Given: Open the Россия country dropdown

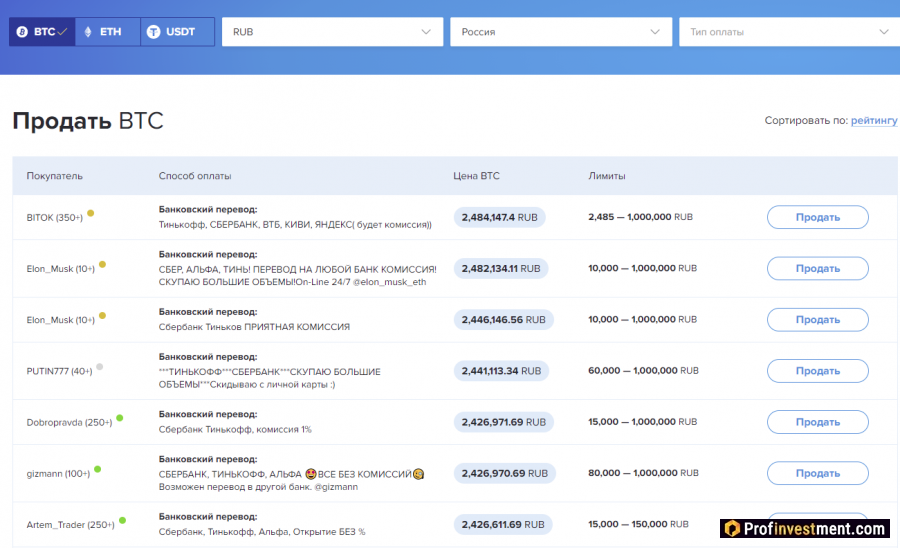Looking at the screenshot, I should coord(561,32).
